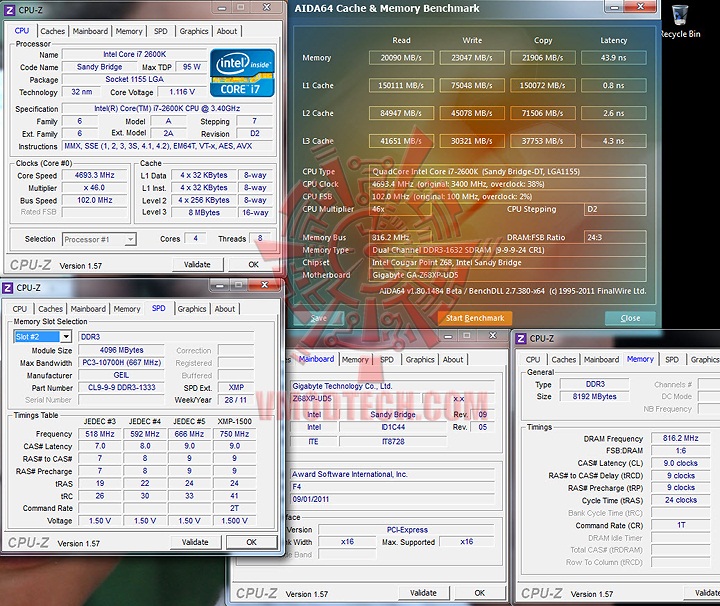Image resolution: width=720 pixels, height=606 pixels.
Task: Open the Caches tab in the SPD CPU-Z window
Action: 50,309
